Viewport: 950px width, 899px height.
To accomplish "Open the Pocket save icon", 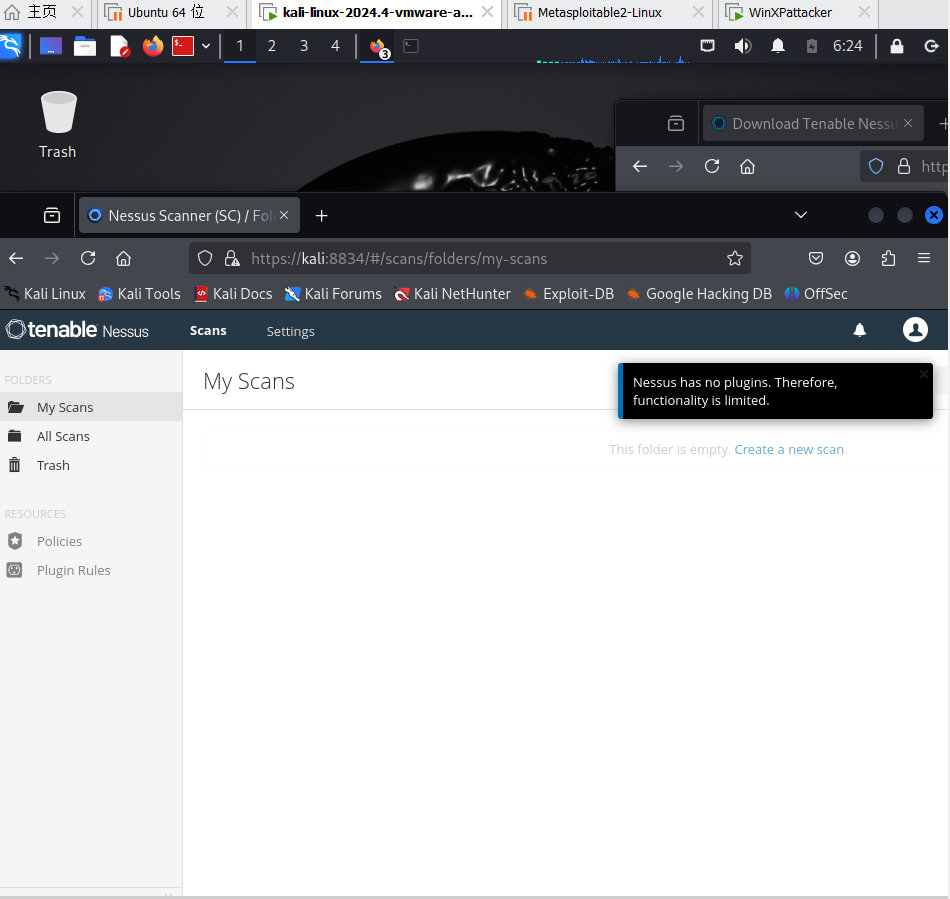I will tap(816, 259).
